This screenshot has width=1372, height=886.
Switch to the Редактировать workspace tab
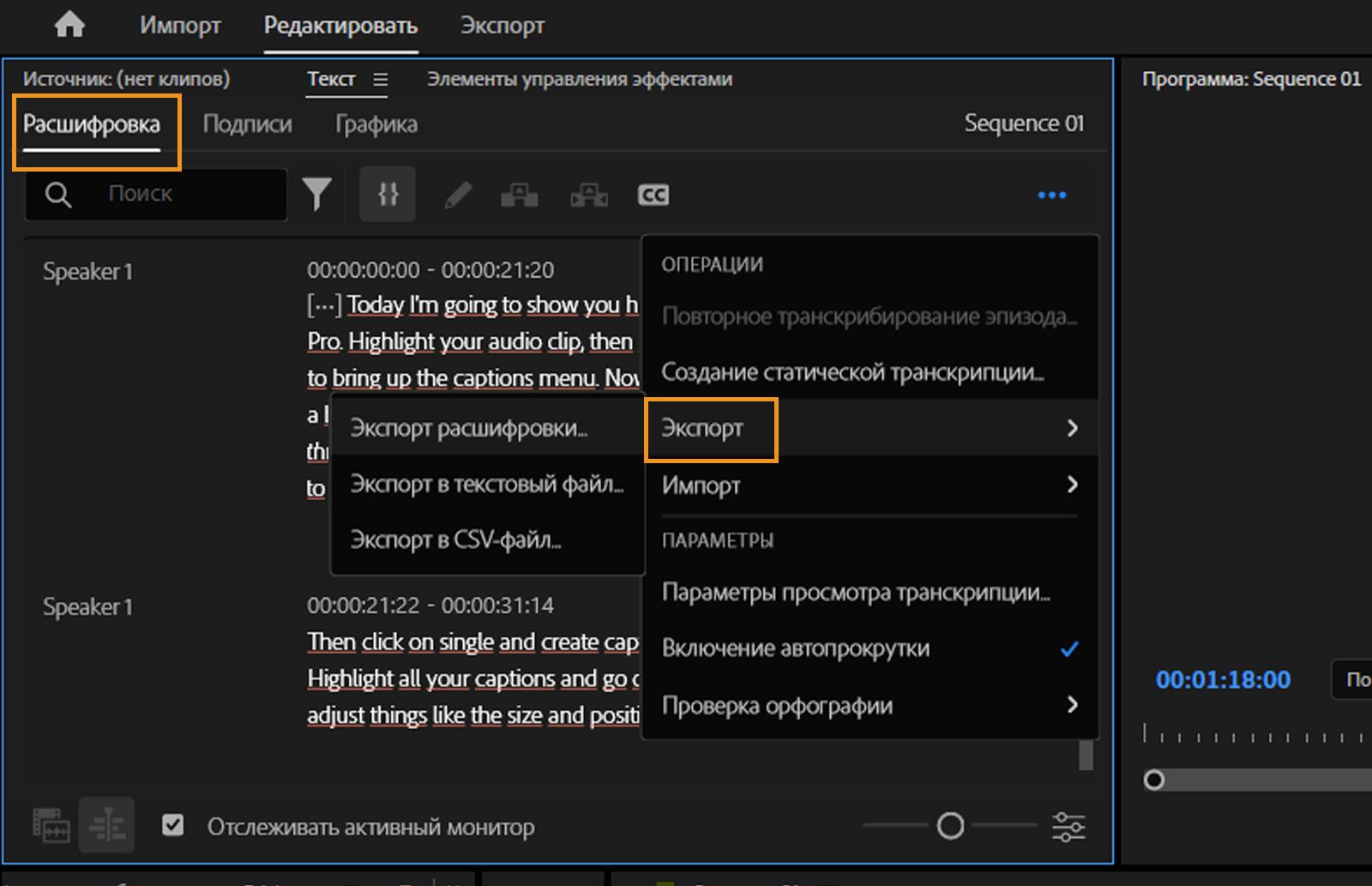pyautogui.click(x=340, y=26)
